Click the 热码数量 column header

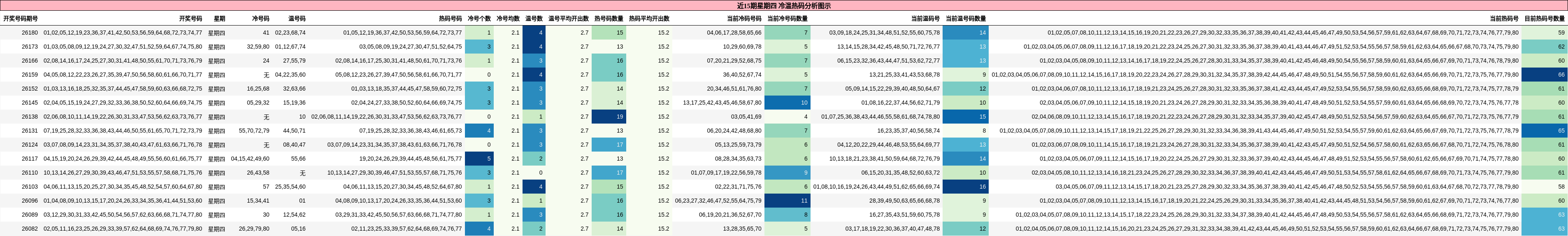tap(609, 19)
